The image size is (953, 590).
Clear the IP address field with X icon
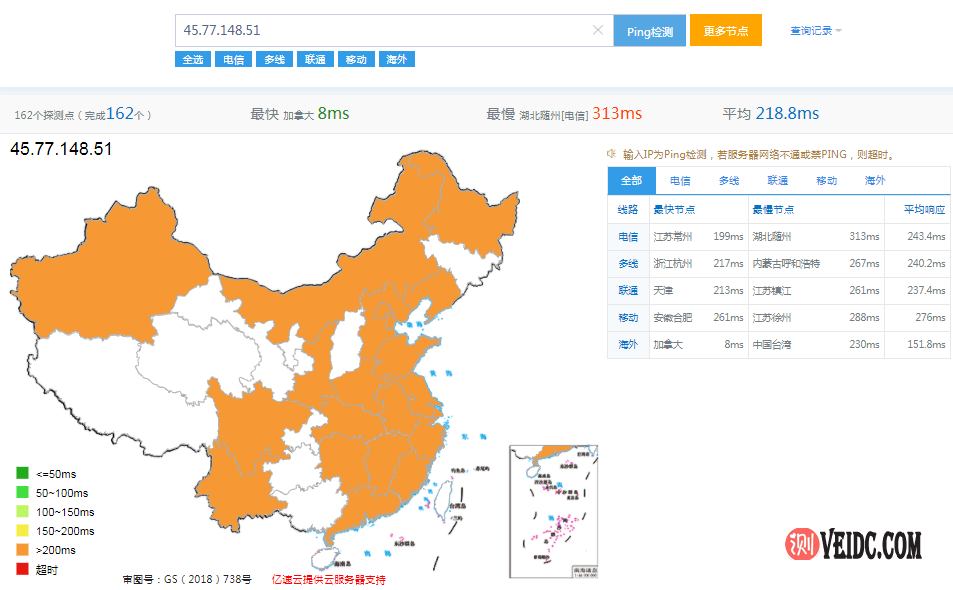coord(597,30)
